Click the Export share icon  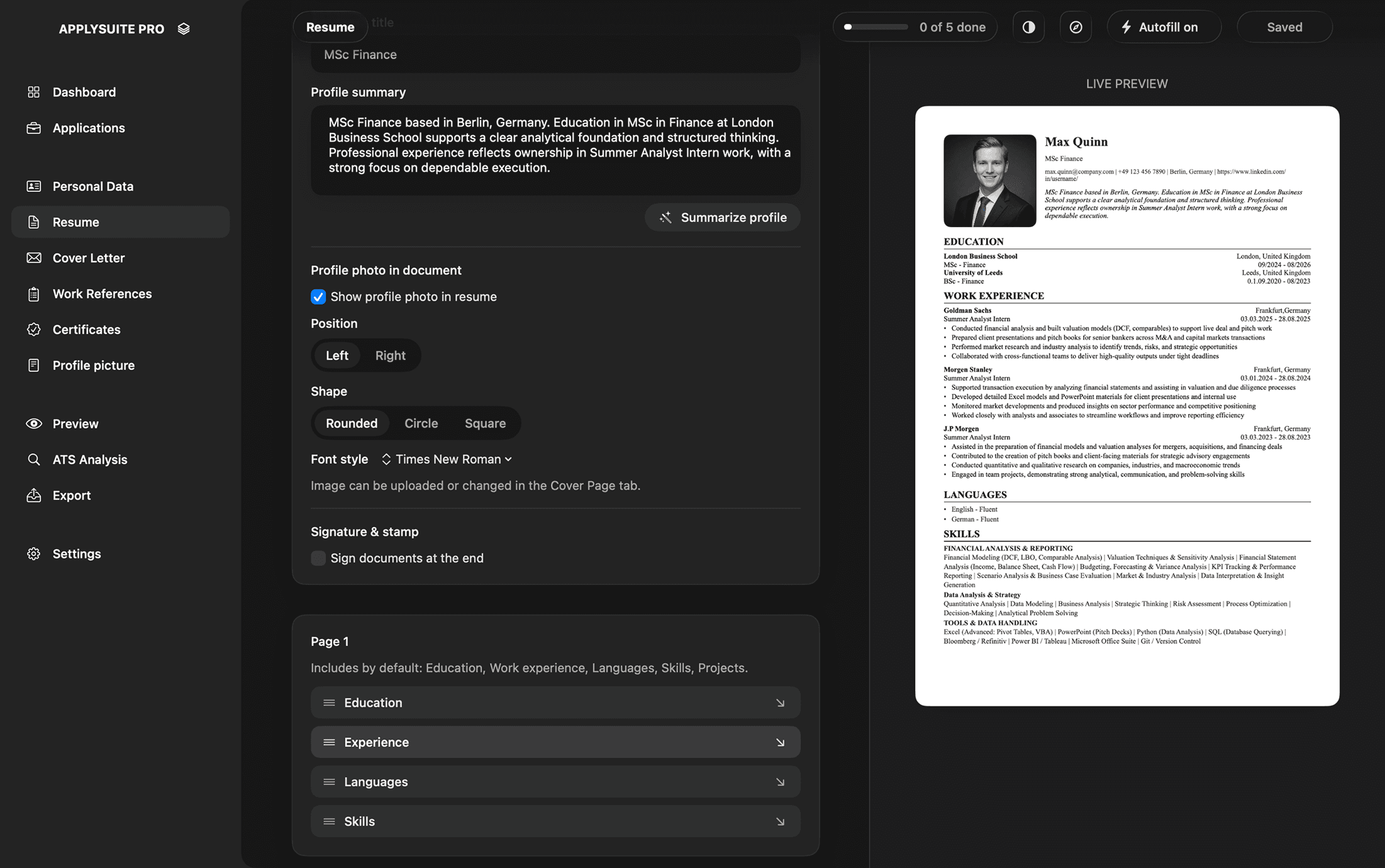coord(34,496)
